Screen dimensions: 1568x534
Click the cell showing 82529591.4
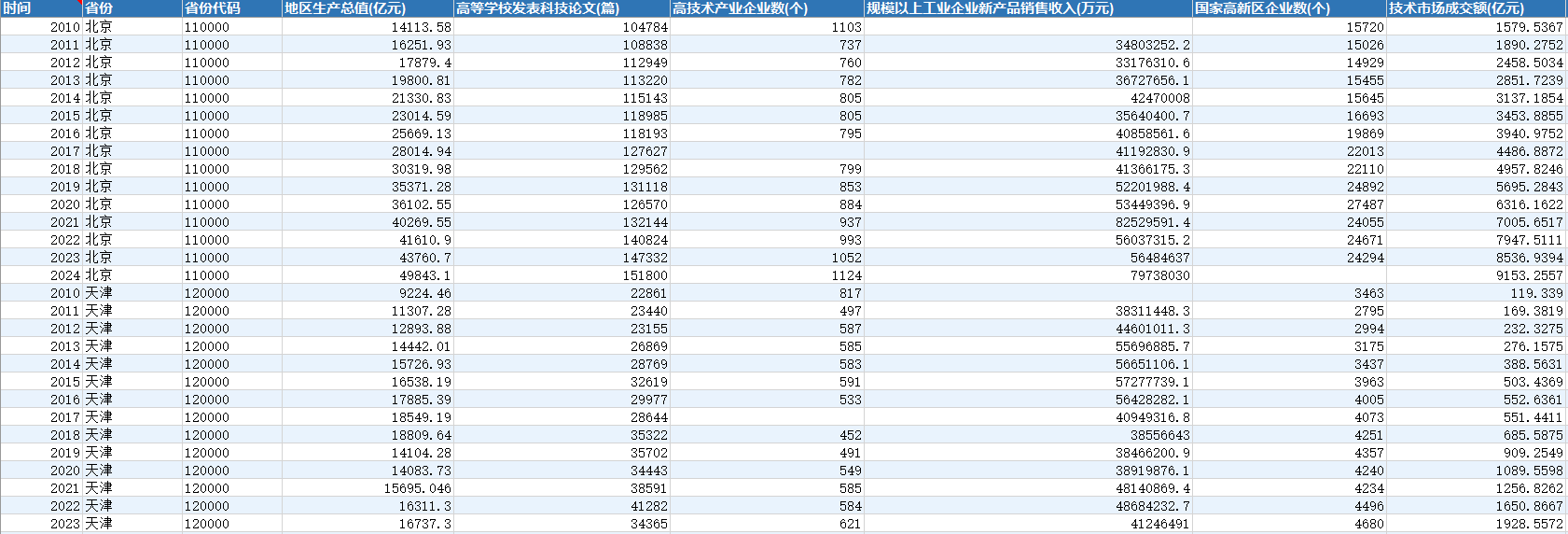(1028, 222)
